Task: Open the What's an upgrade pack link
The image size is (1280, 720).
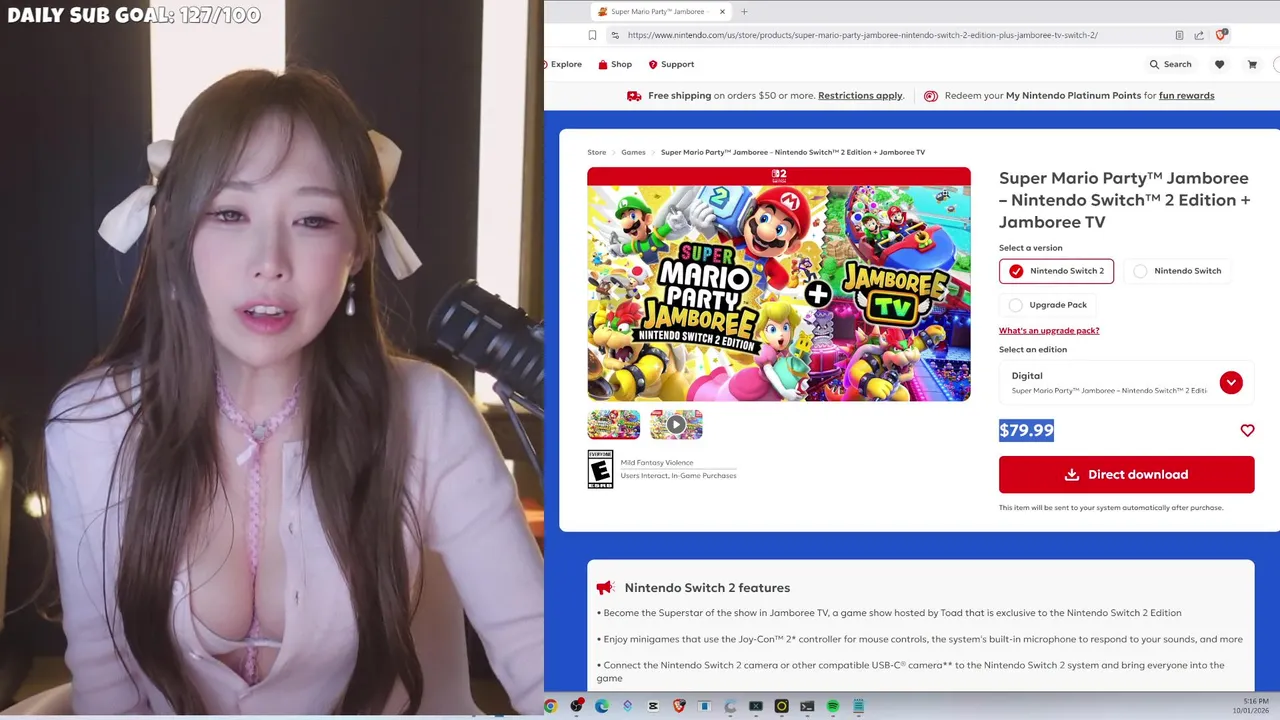Action: 1049,330
